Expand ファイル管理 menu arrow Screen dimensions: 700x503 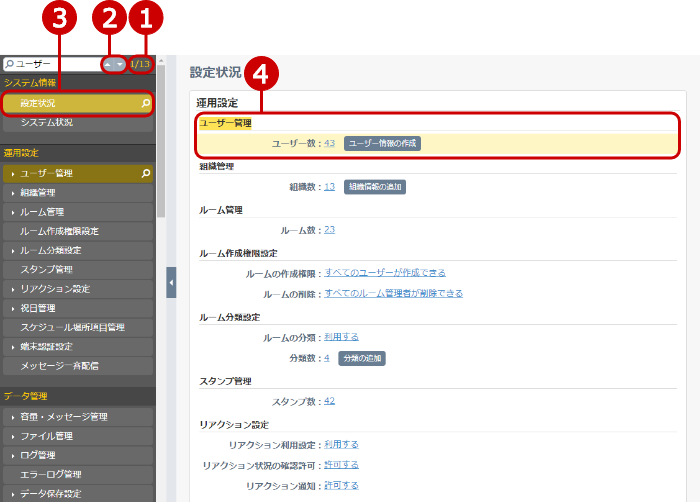(13, 436)
